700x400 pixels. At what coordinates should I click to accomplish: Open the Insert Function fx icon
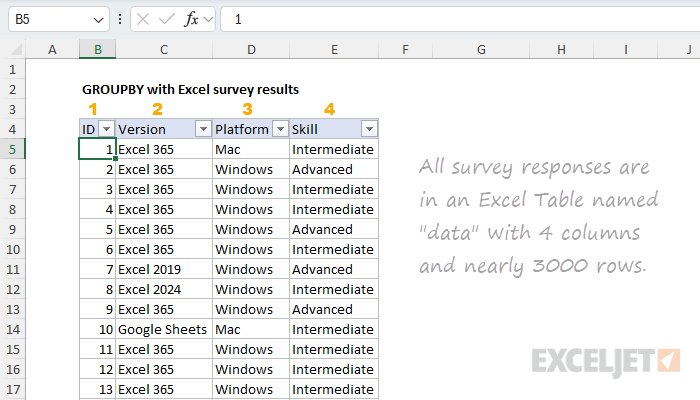pyautogui.click(x=192, y=19)
